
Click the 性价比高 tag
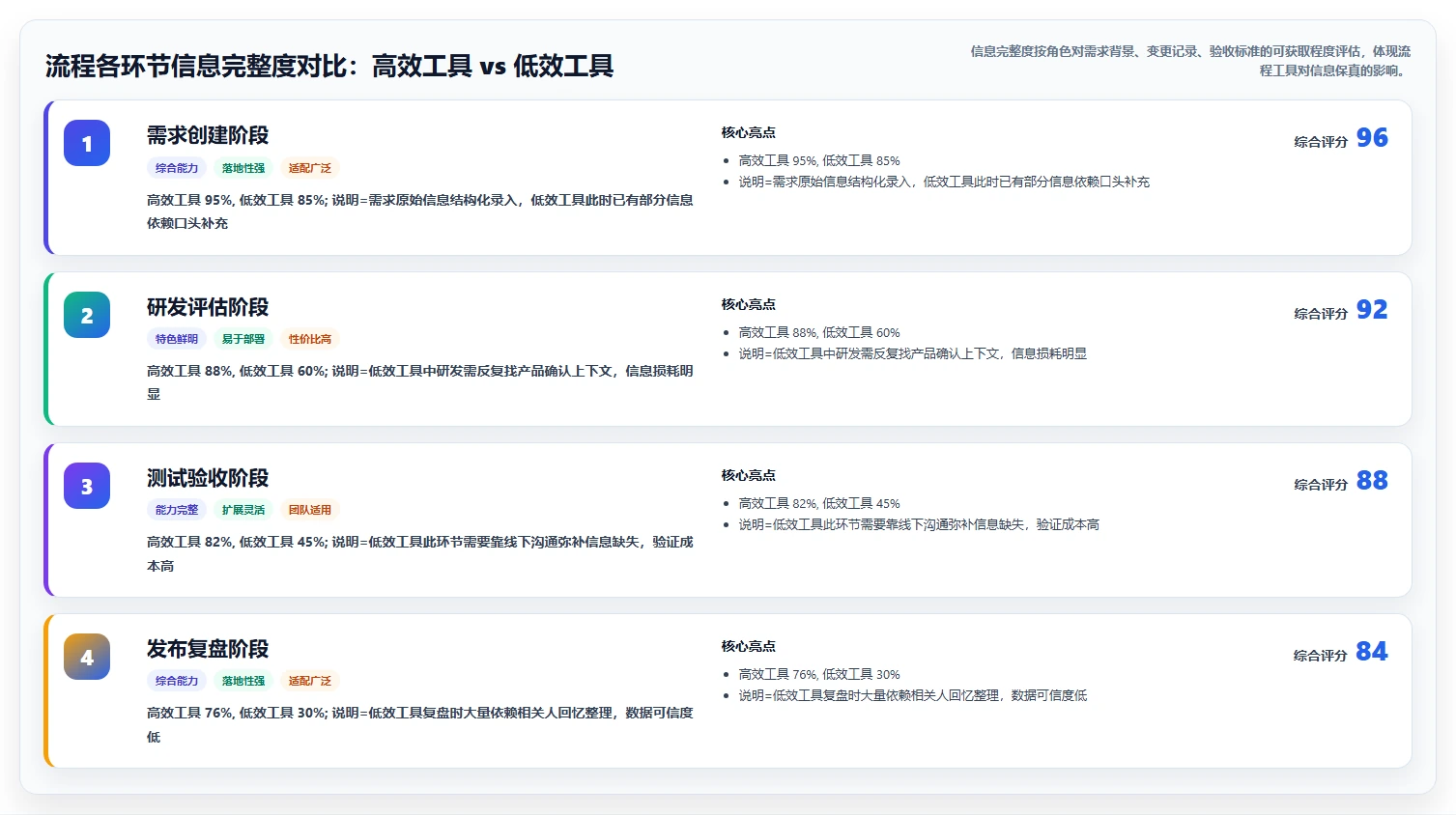pyautogui.click(x=310, y=339)
